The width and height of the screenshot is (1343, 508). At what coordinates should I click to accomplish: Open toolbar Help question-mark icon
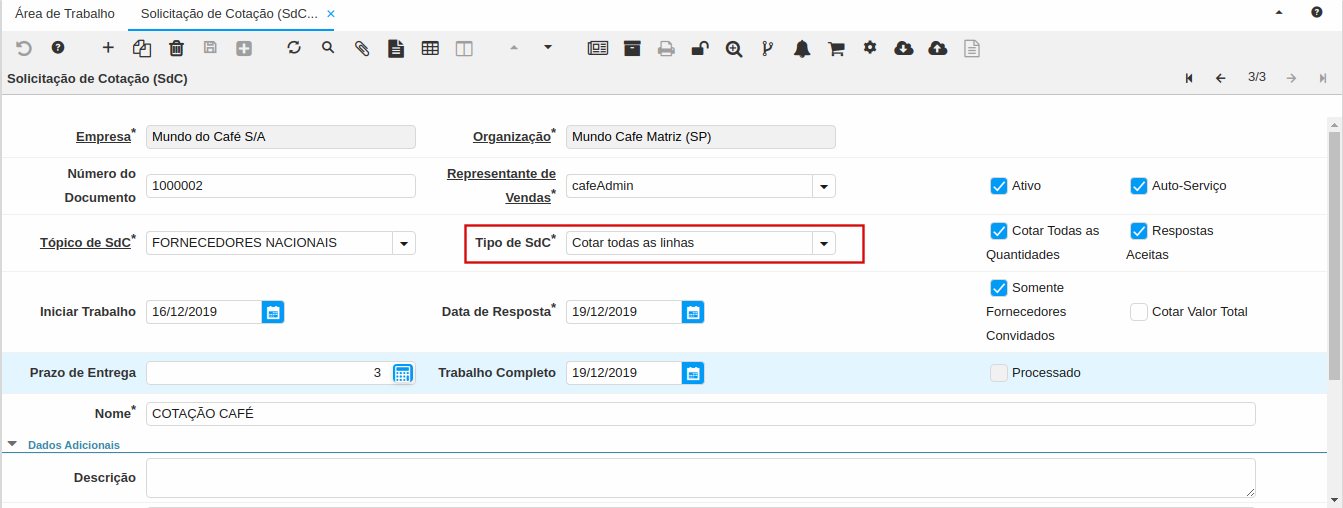pyautogui.click(x=58, y=48)
